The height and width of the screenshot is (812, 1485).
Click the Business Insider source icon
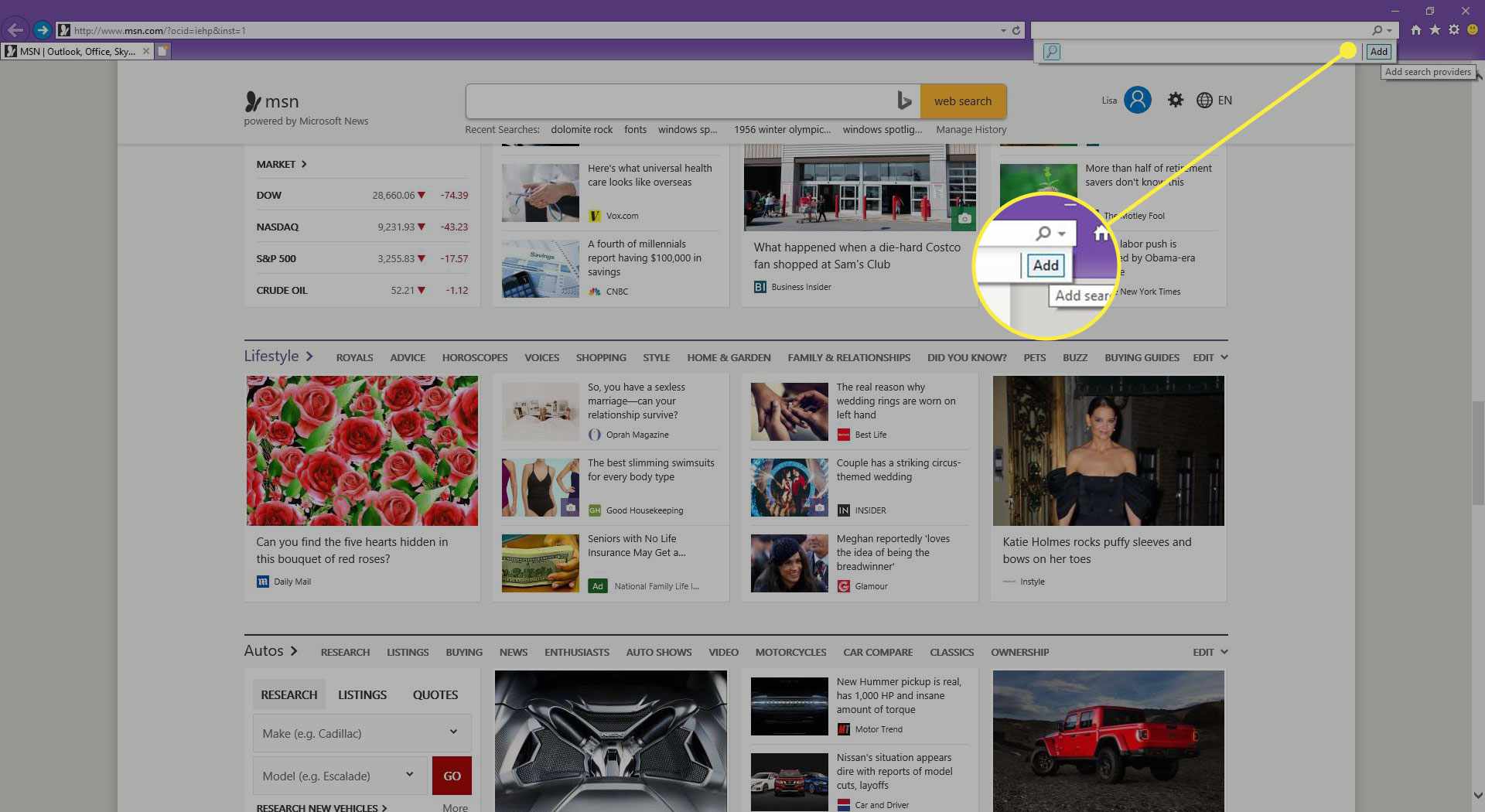point(760,287)
